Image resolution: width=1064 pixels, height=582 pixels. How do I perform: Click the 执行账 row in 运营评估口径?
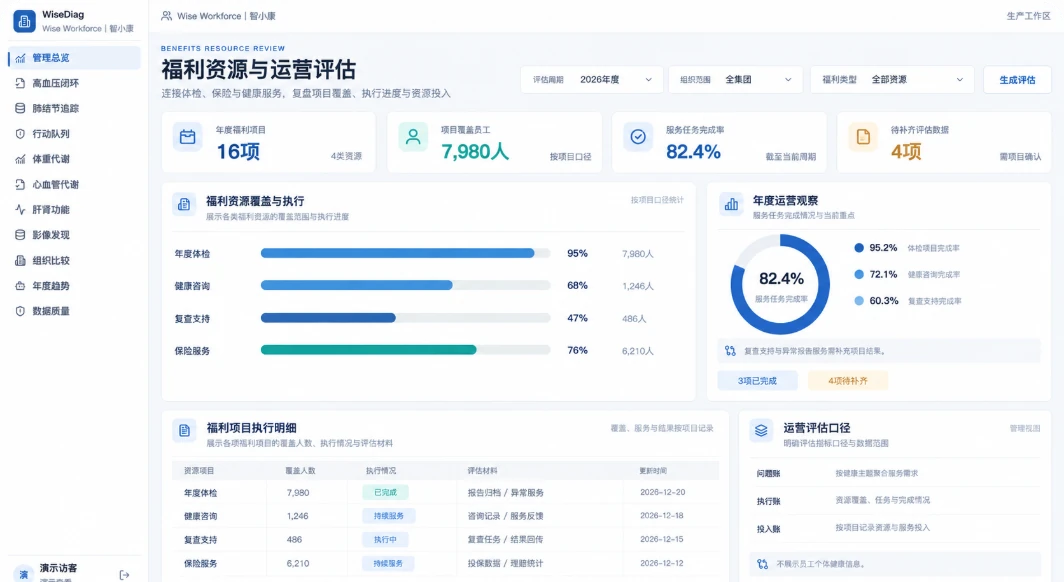point(894,501)
